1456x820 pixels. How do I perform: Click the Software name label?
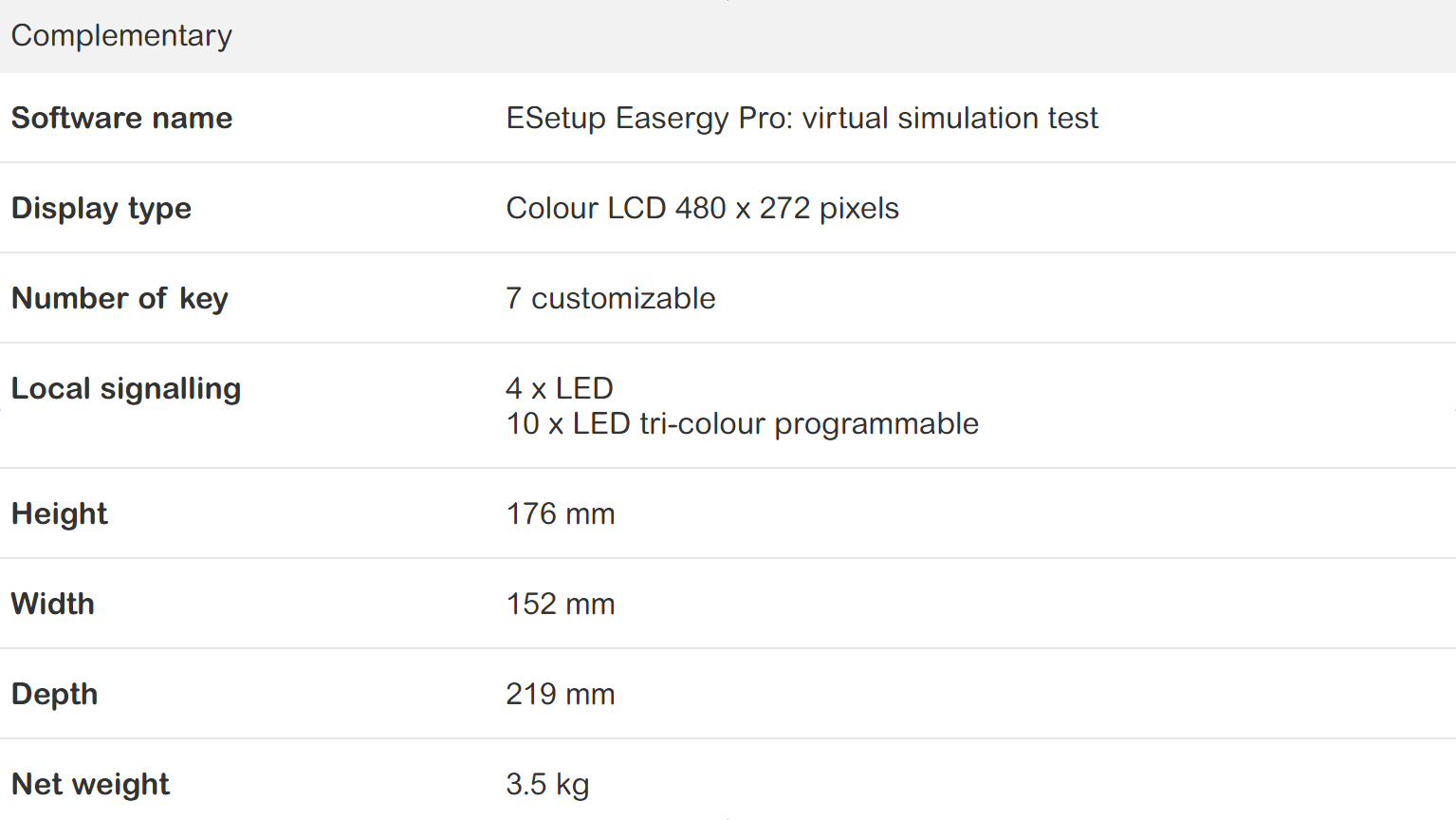[x=121, y=118]
